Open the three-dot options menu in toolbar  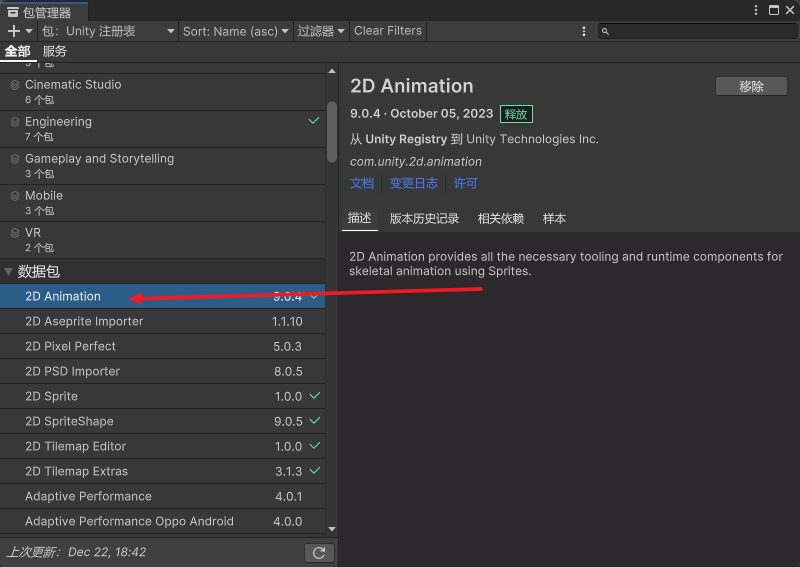[x=584, y=31]
